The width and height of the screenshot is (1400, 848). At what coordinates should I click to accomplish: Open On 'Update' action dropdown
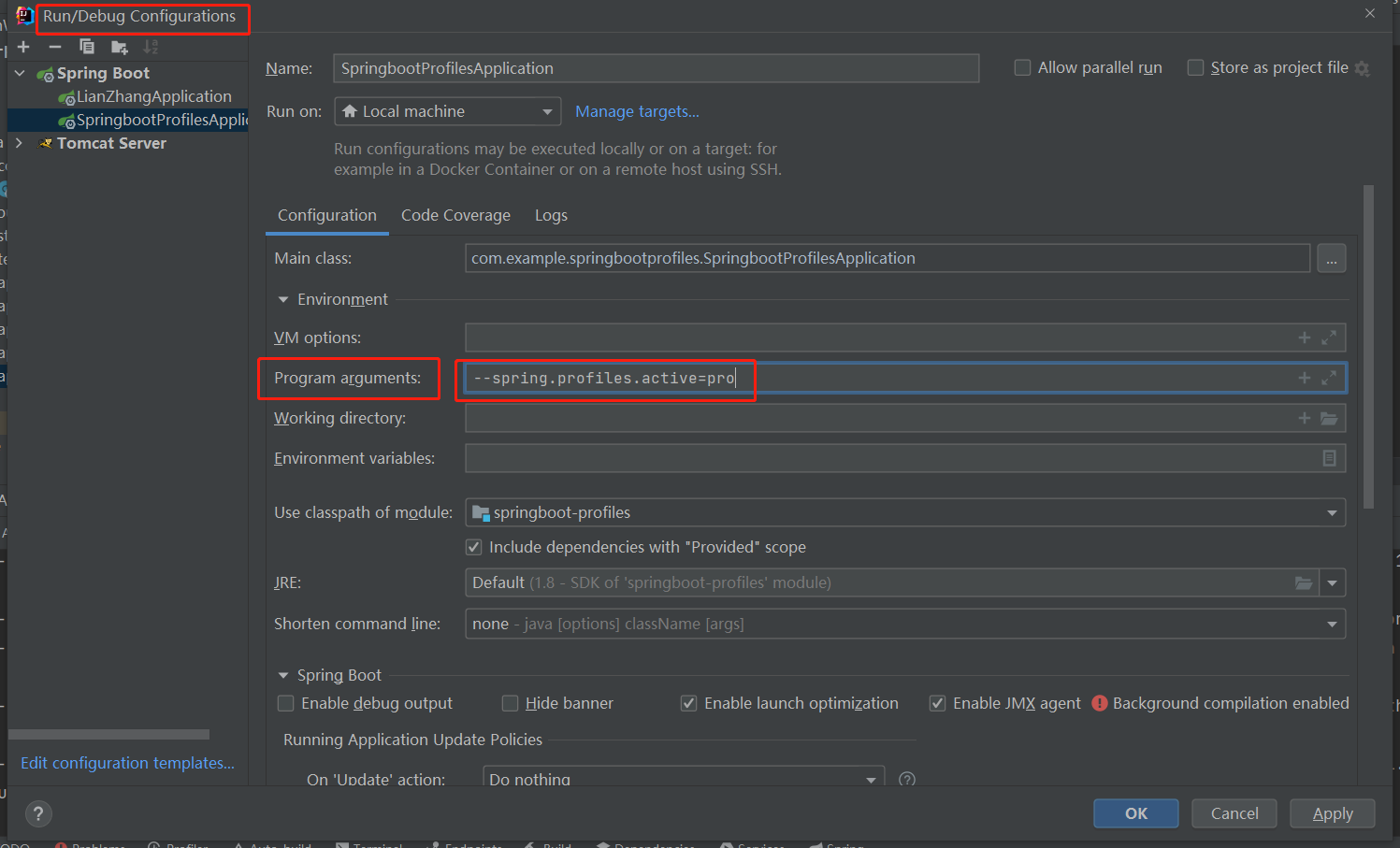pos(684,778)
